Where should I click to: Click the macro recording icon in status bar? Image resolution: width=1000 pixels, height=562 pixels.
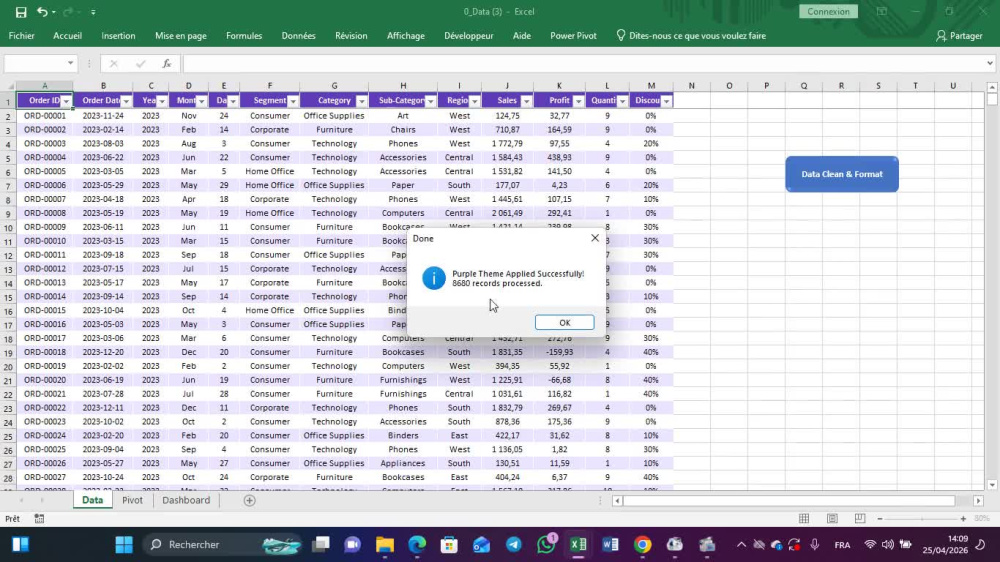[x=40, y=519]
